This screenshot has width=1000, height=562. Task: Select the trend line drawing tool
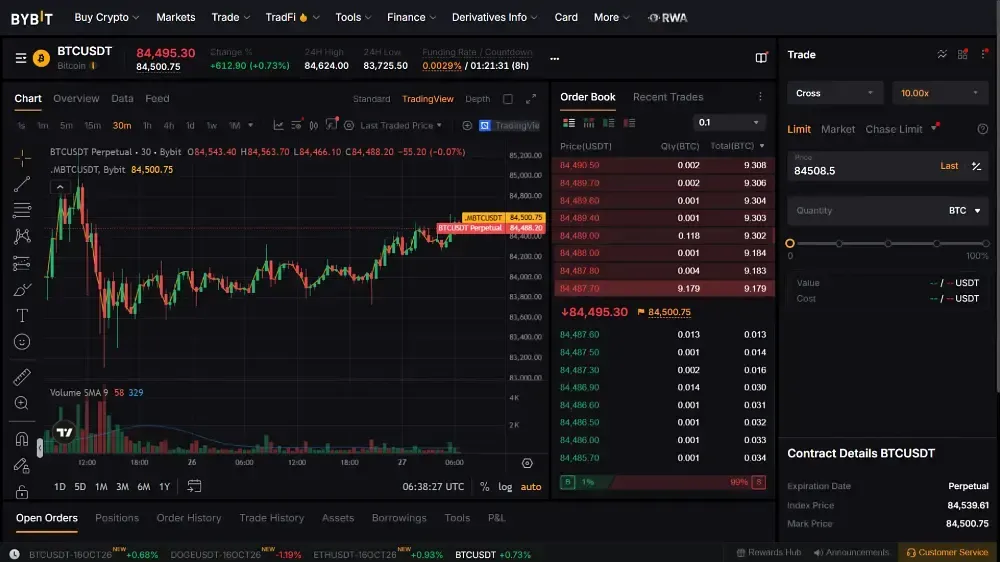pyautogui.click(x=22, y=184)
